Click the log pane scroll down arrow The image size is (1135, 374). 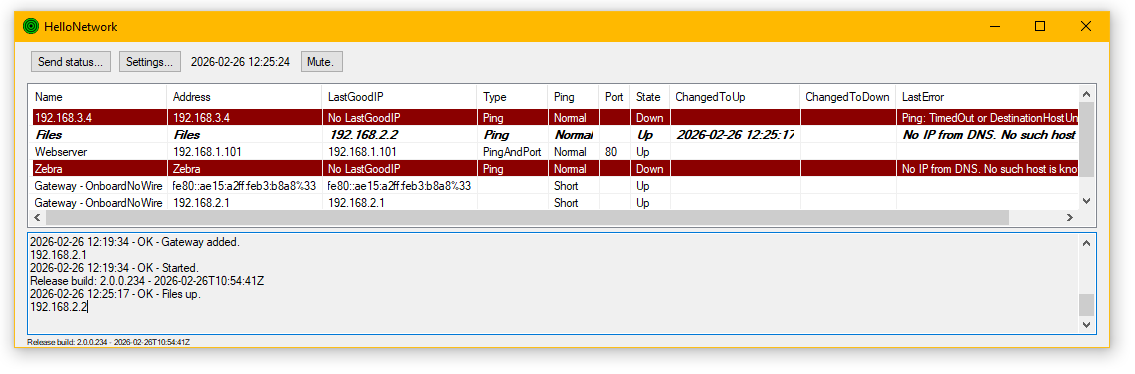click(1087, 325)
